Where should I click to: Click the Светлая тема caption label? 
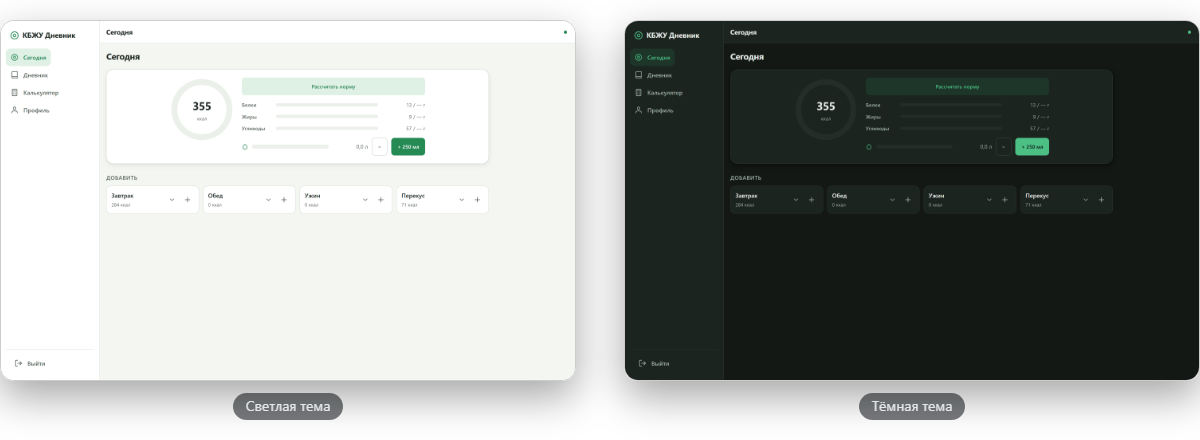pyautogui.click(x=288, y=406)
